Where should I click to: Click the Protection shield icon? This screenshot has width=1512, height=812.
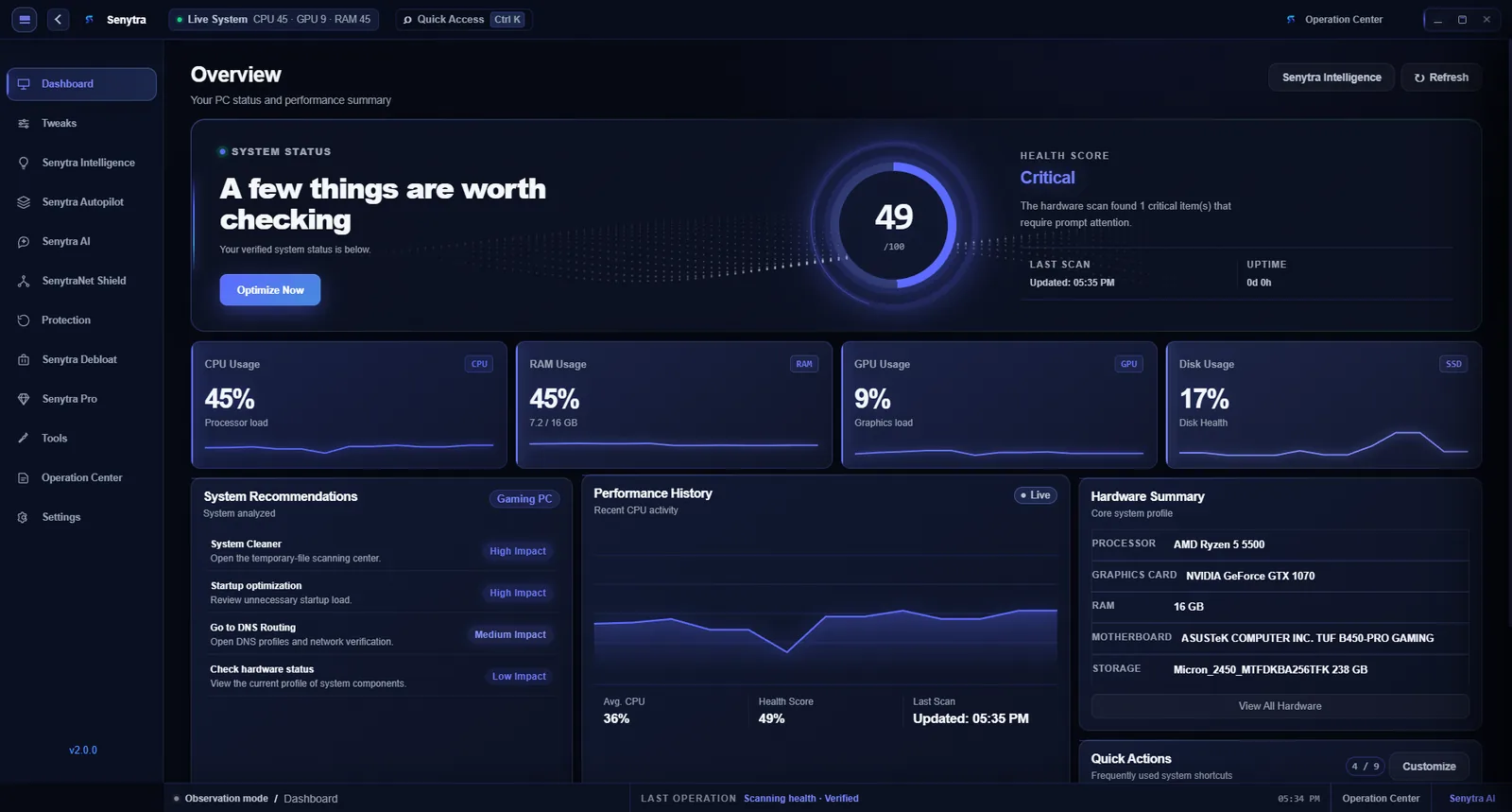coord(24,320)
